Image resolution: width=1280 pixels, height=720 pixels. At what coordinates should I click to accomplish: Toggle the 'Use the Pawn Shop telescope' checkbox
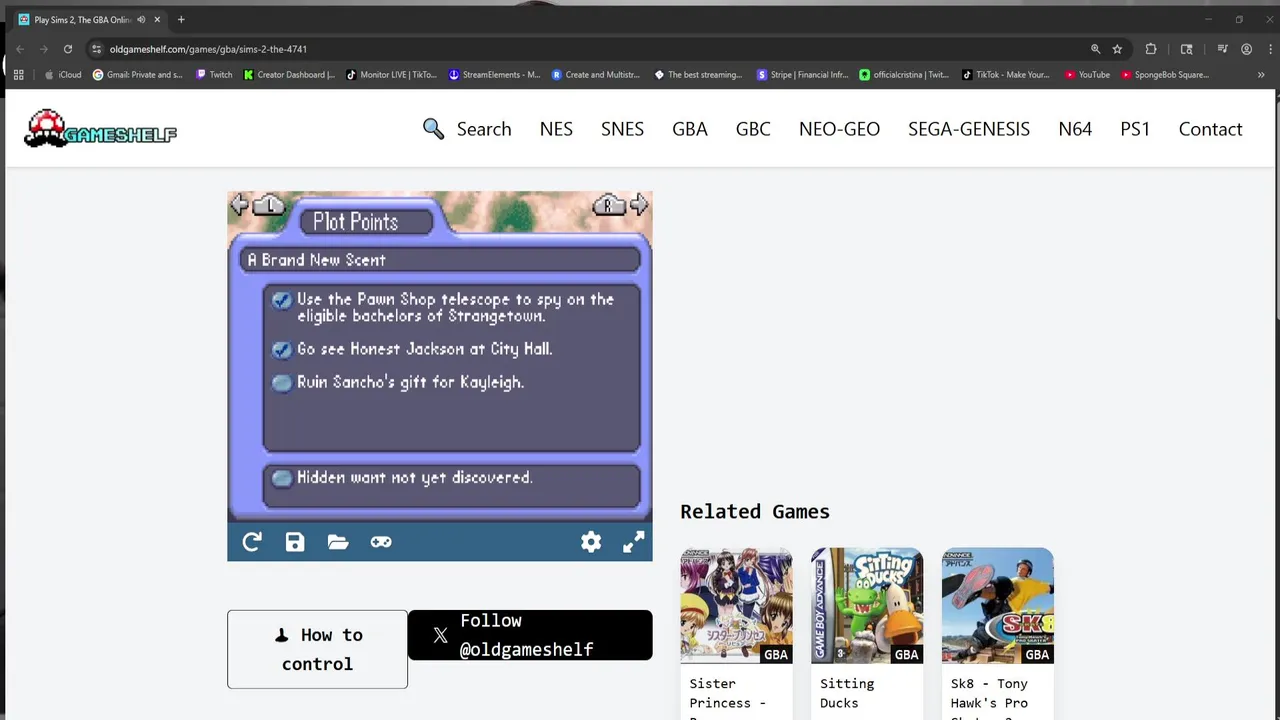point(281,300)
